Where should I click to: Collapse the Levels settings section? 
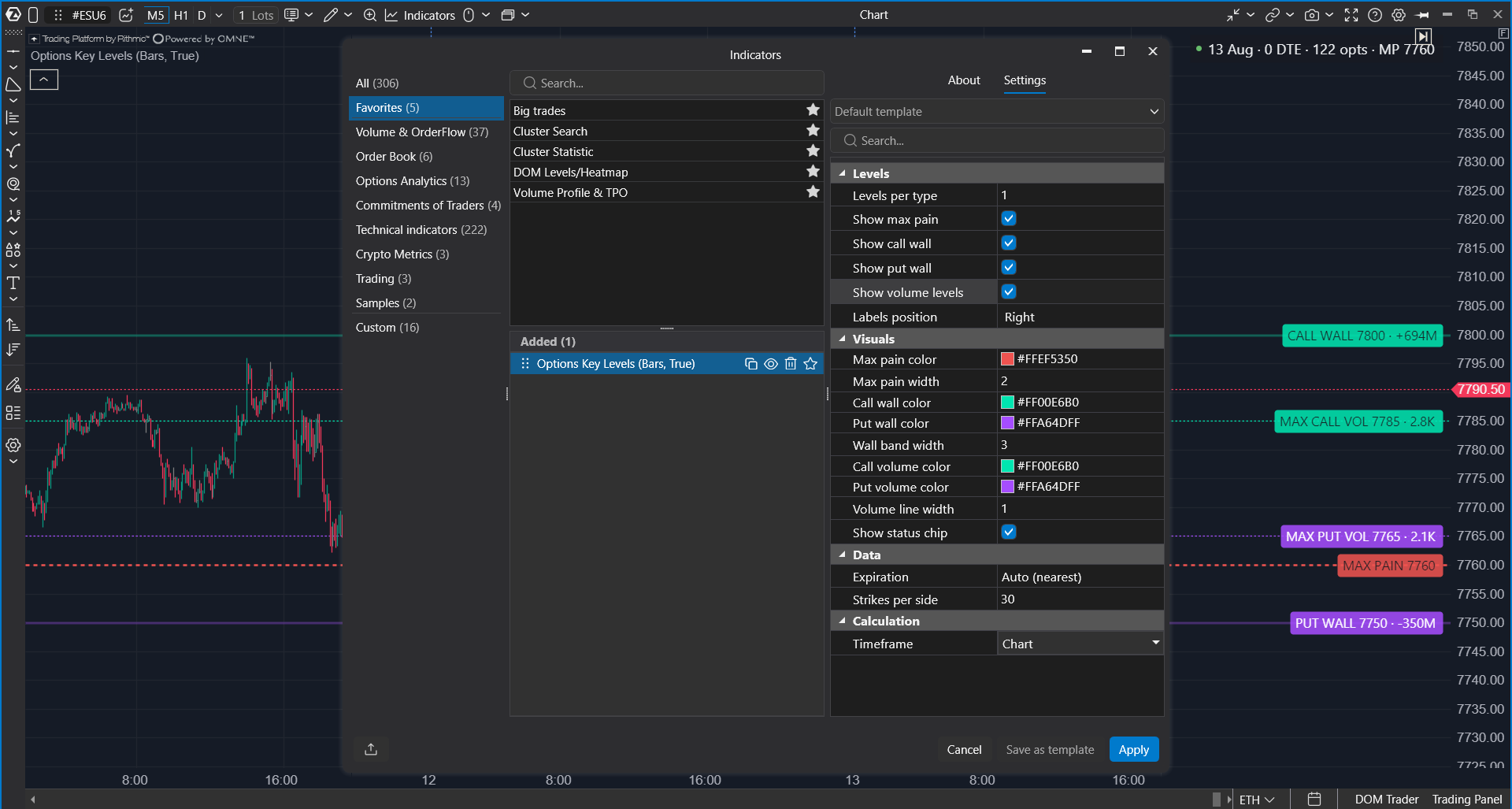843,173
